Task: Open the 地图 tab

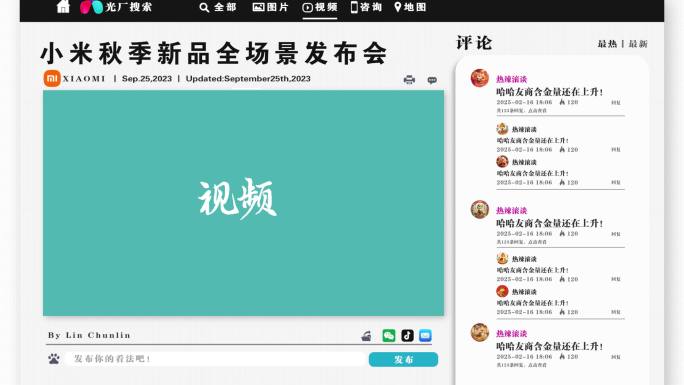Action: (x=410, y=7)
